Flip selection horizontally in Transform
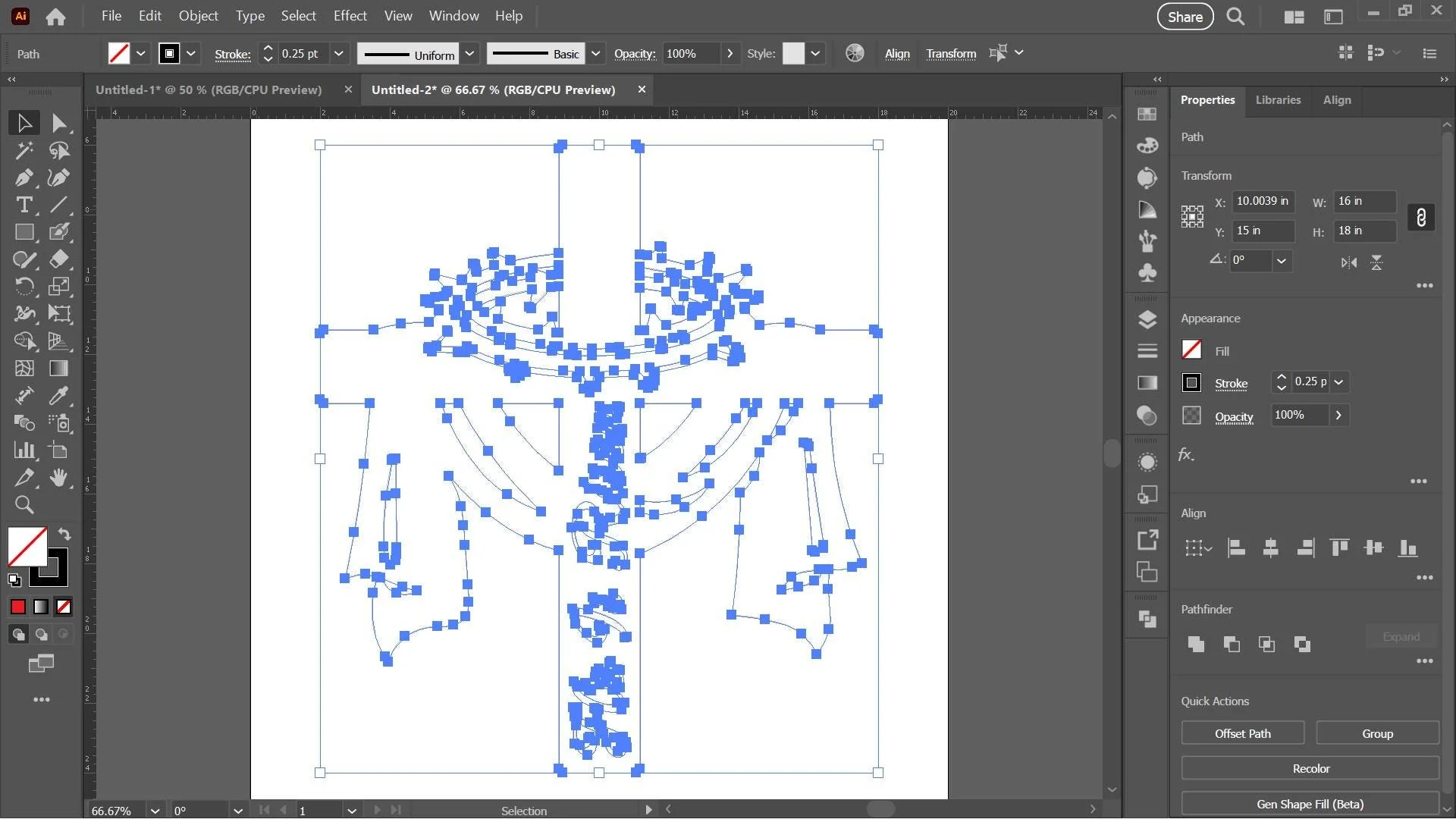The width and height of the screenshot is (1456, 819). (x=1348, y=262)
